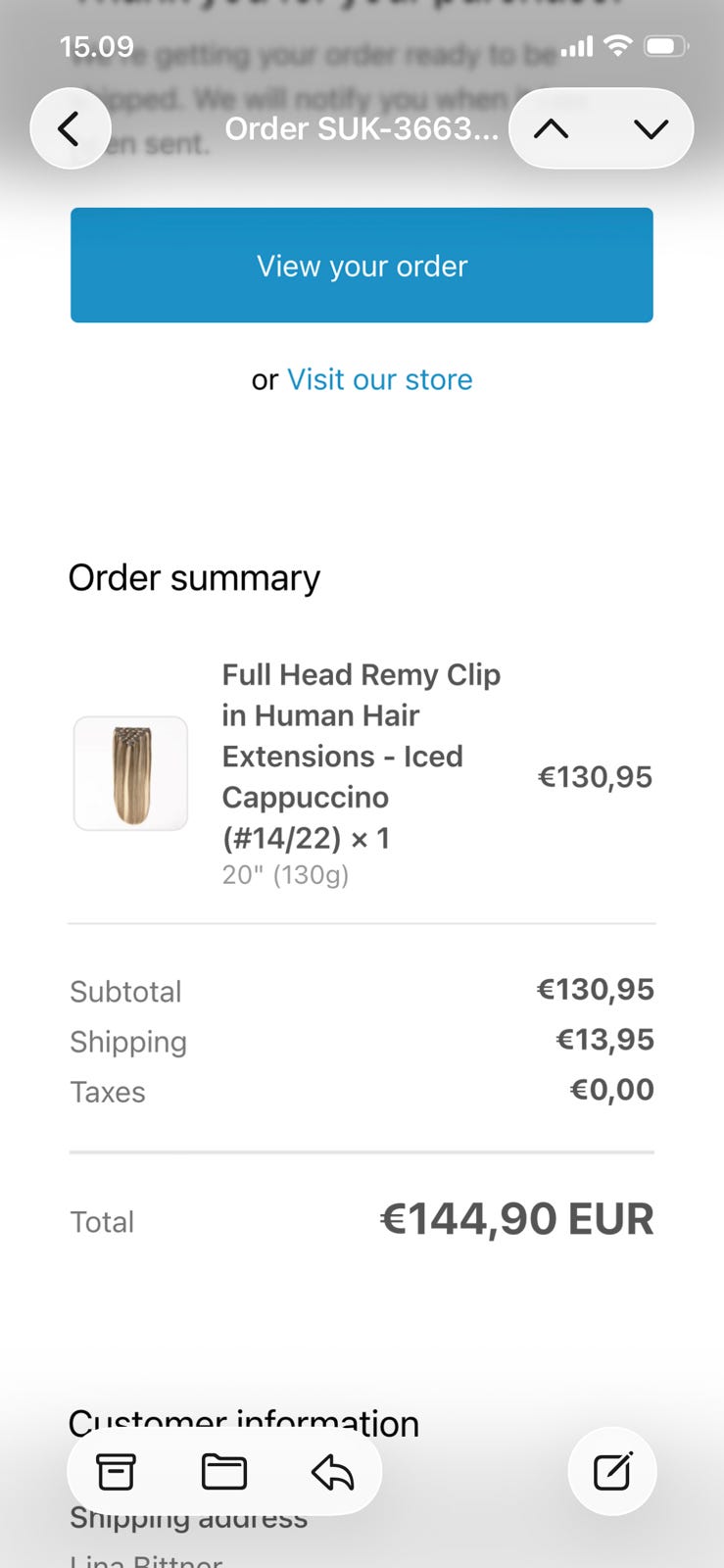Viewport: 724px width, 1568px height.
Task: Compose a new message with pencil icon
Action: (612, 1471)
